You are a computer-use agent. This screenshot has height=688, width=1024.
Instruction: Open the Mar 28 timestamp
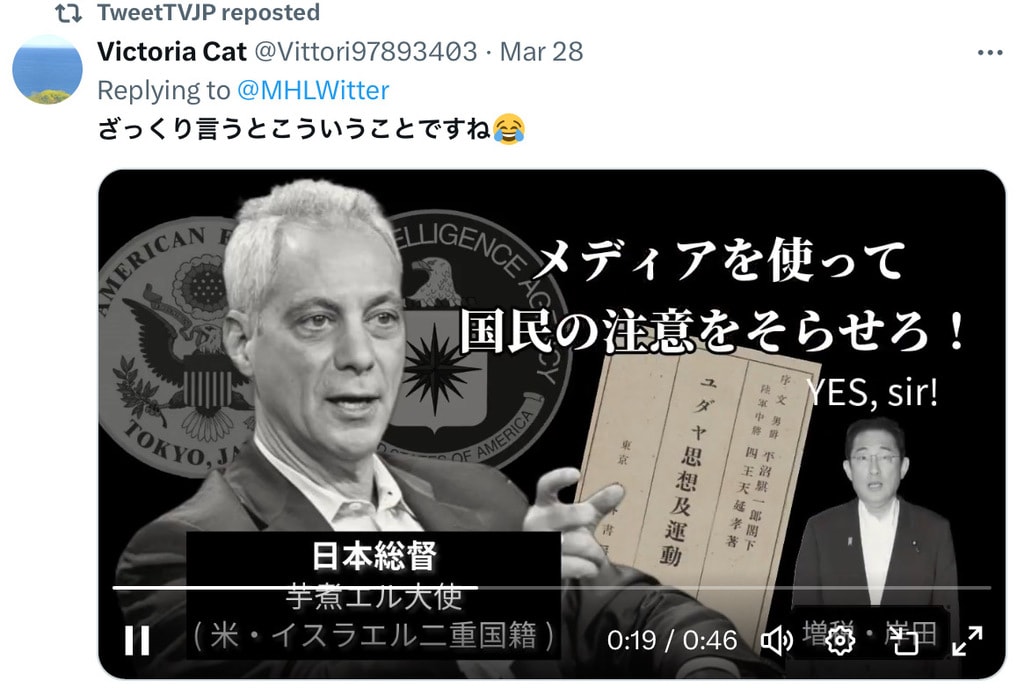pos(541,52)
